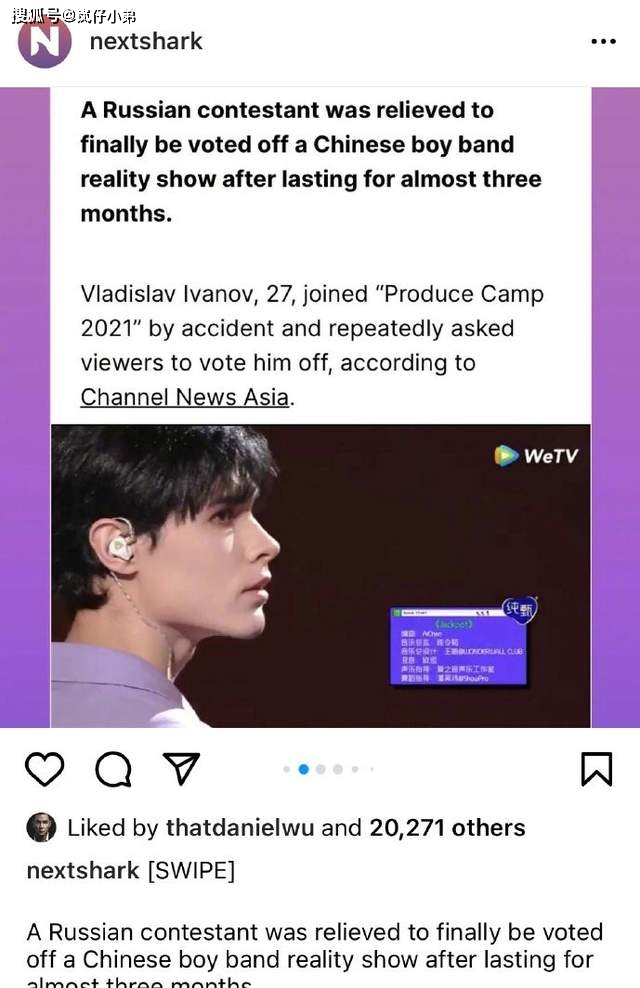The height and width of the screenshot is (988, 640).
Task: Go to fourth carousel dot
Action: pyautogui.click(x=338, y=769)
